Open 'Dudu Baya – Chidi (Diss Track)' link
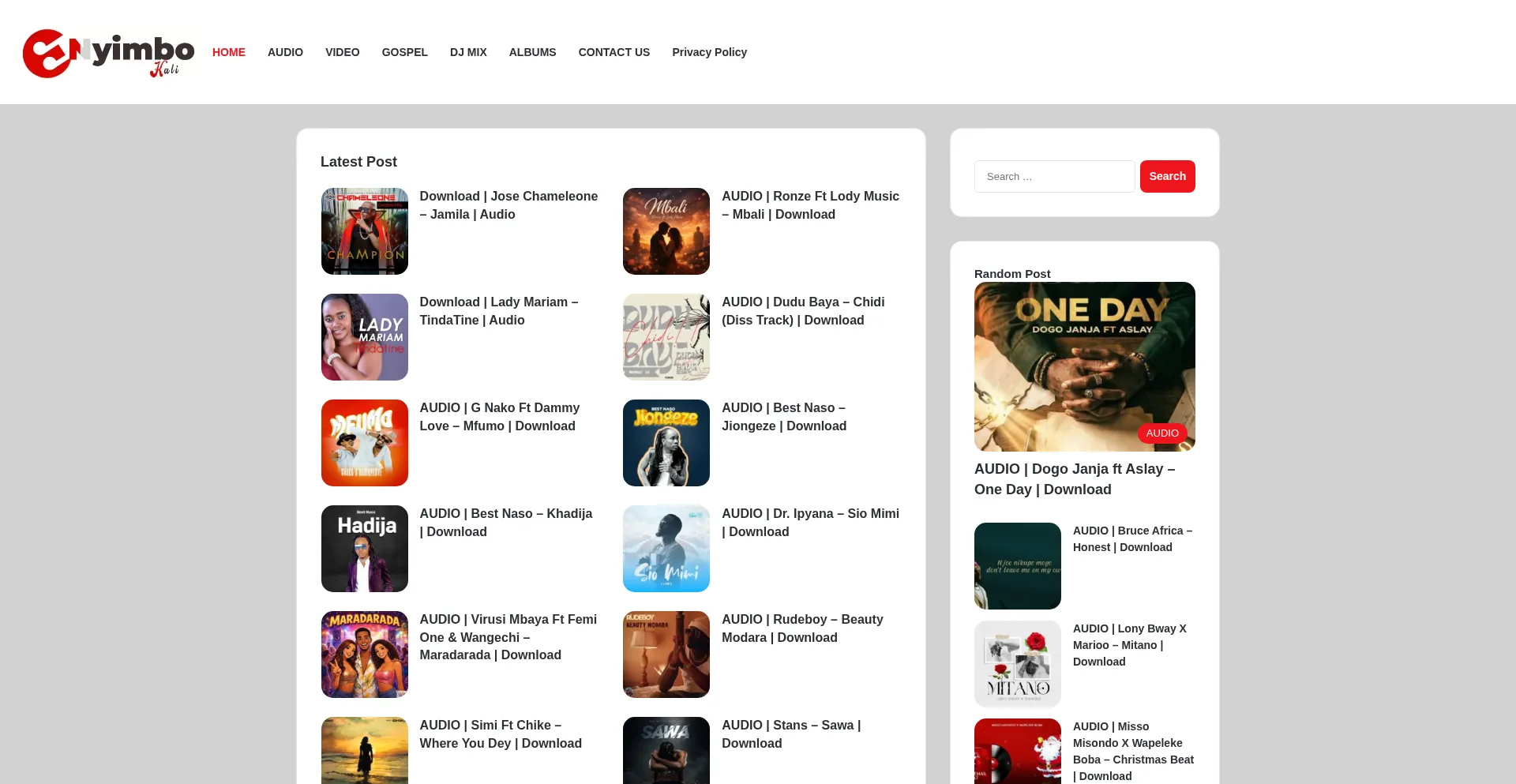The image size is (1516, 784). [x=803, y=311]
